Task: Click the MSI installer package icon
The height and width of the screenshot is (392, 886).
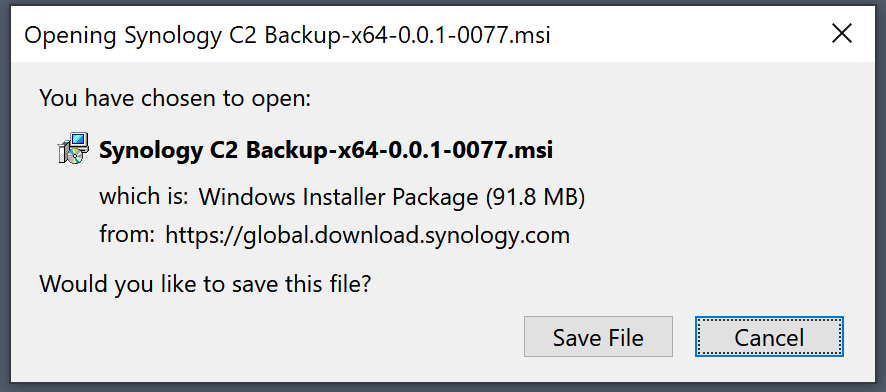Action: (x=73, y=149)
